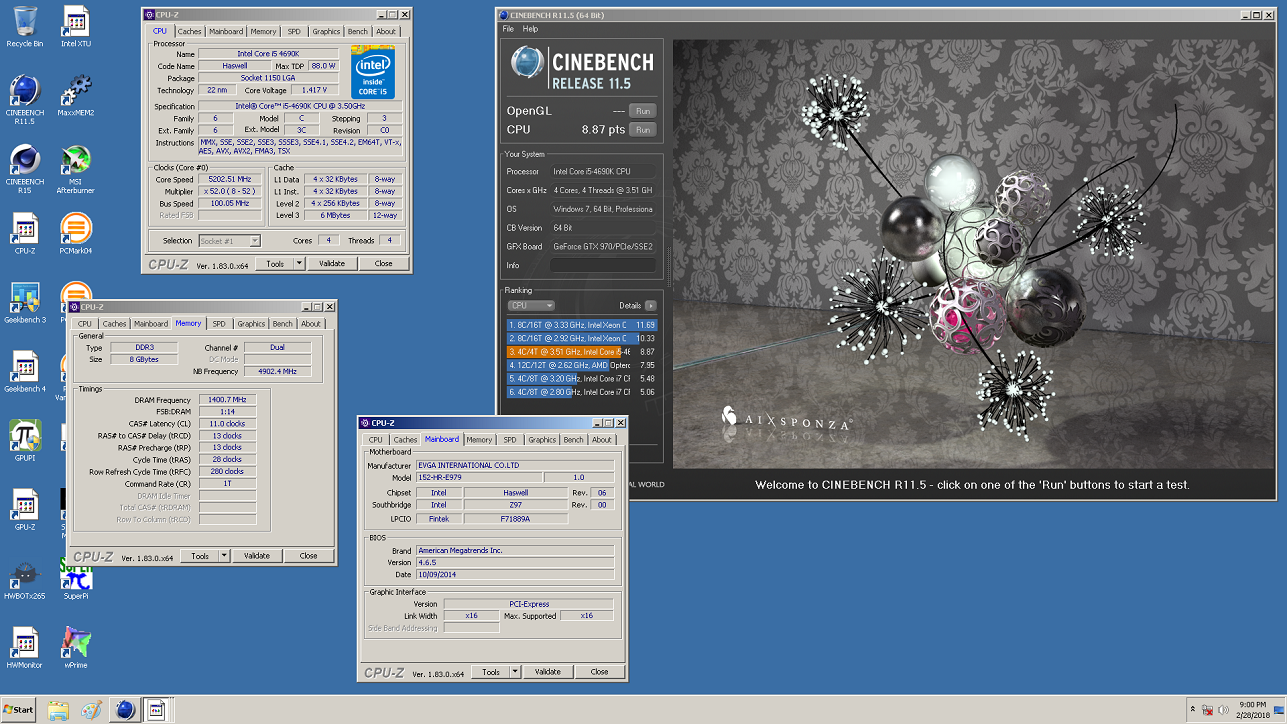Expand the ranking Details arrow

(x=651, y=305)
